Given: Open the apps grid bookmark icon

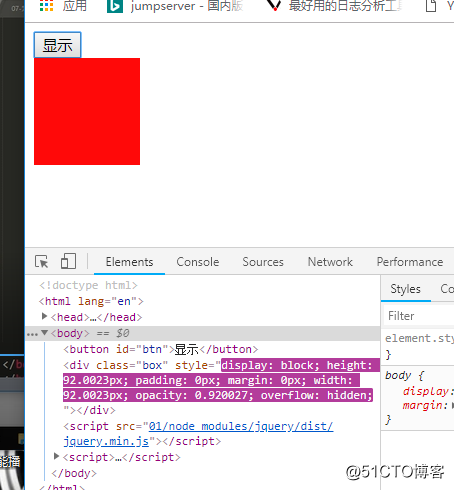Looking at the screenshot, I should click(46, 6).
